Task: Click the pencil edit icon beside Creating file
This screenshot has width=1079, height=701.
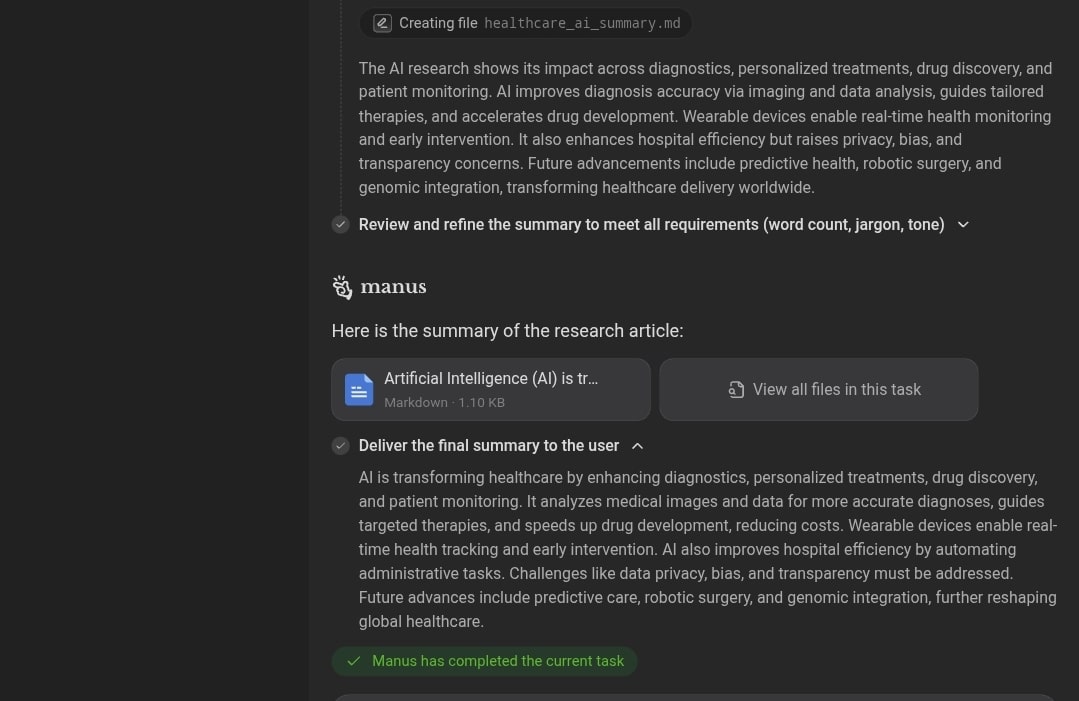Action: (x=382, y=23)
